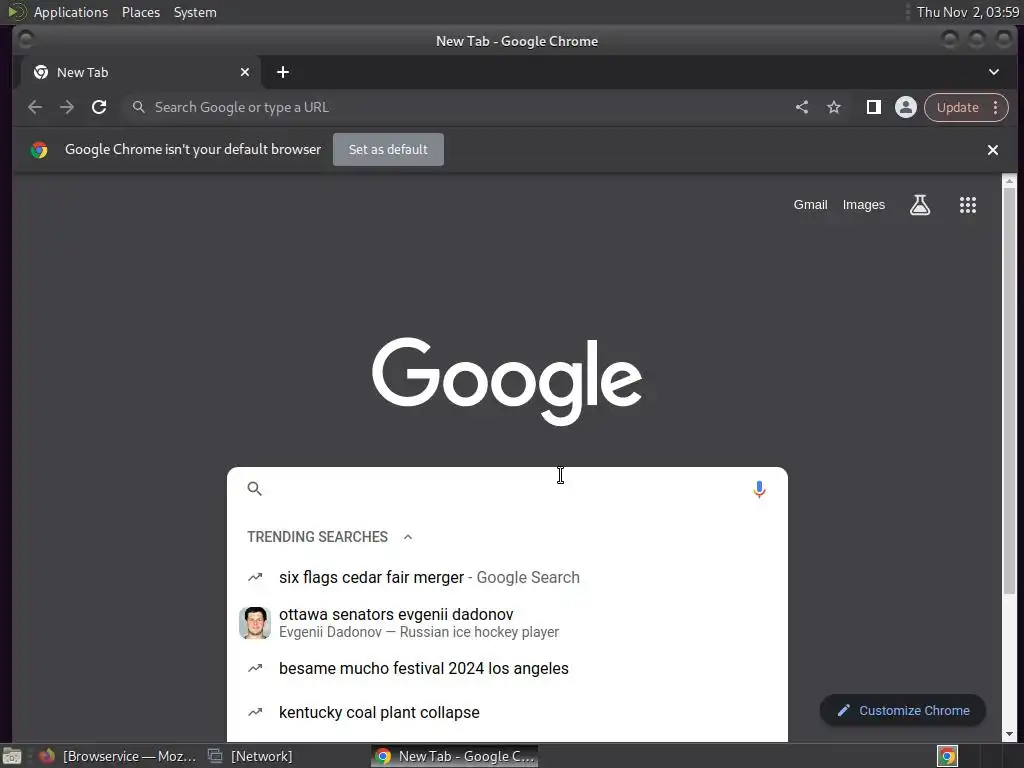Open the Google apps grid

(968, 205)
